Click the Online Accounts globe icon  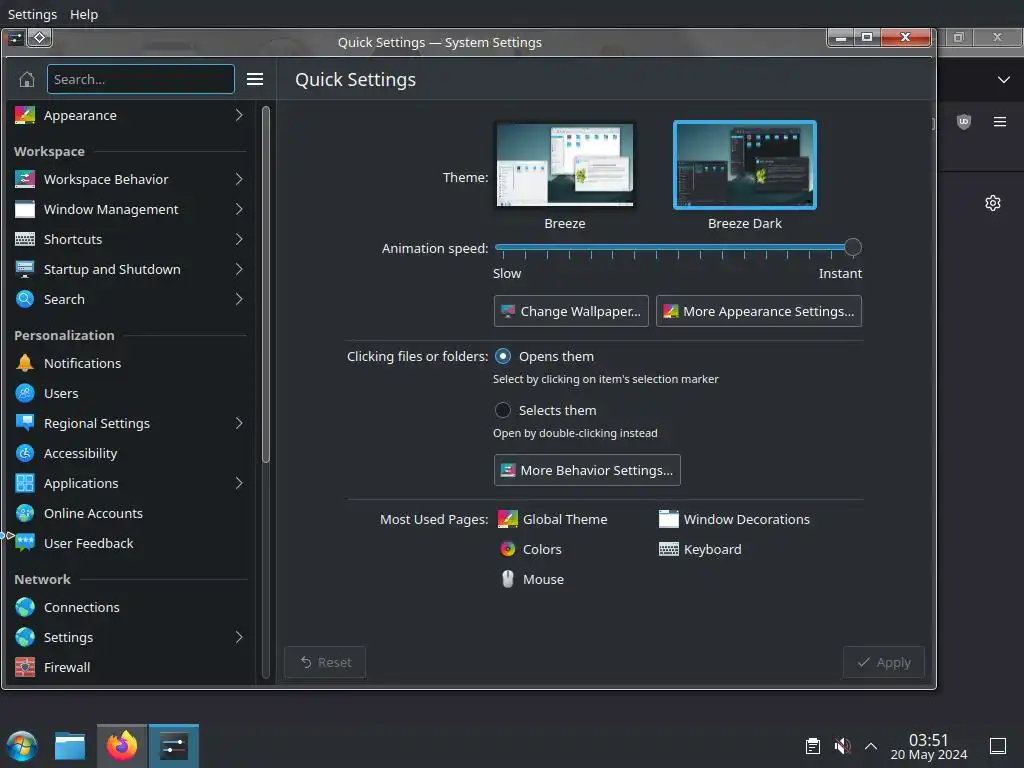point(25,514)
